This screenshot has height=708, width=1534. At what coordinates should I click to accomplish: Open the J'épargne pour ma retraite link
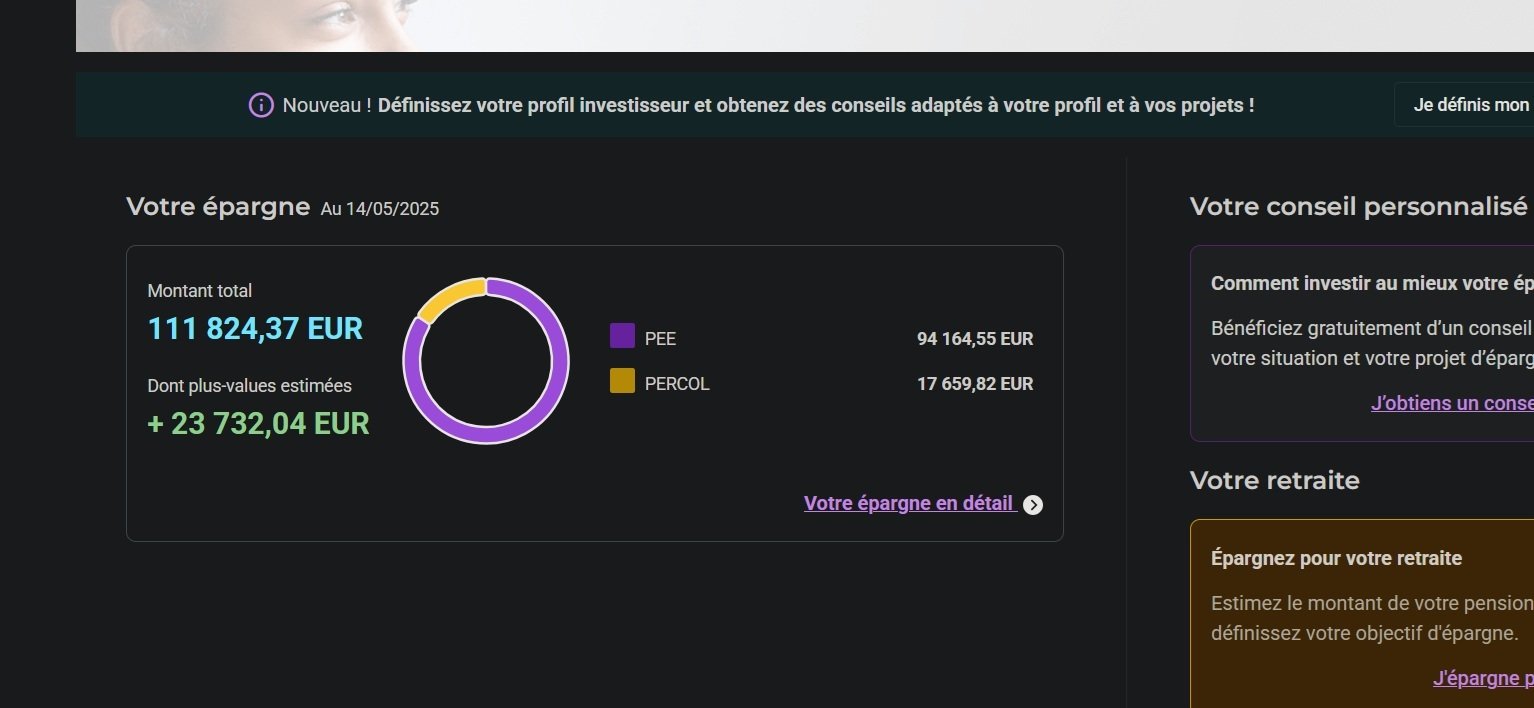coord(1483,678)
